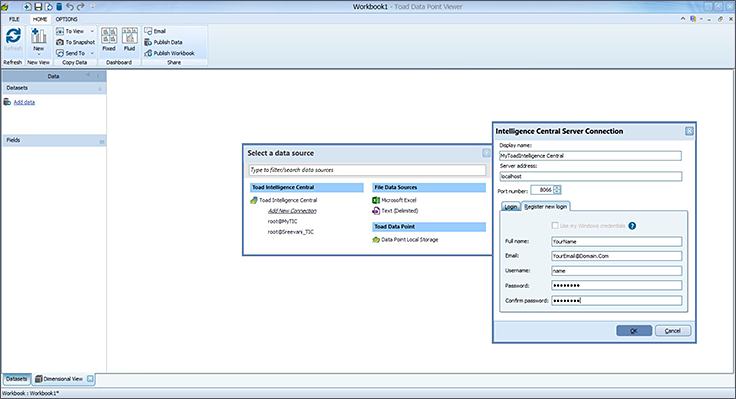Click the third quick-access toolbar icon

48,7
